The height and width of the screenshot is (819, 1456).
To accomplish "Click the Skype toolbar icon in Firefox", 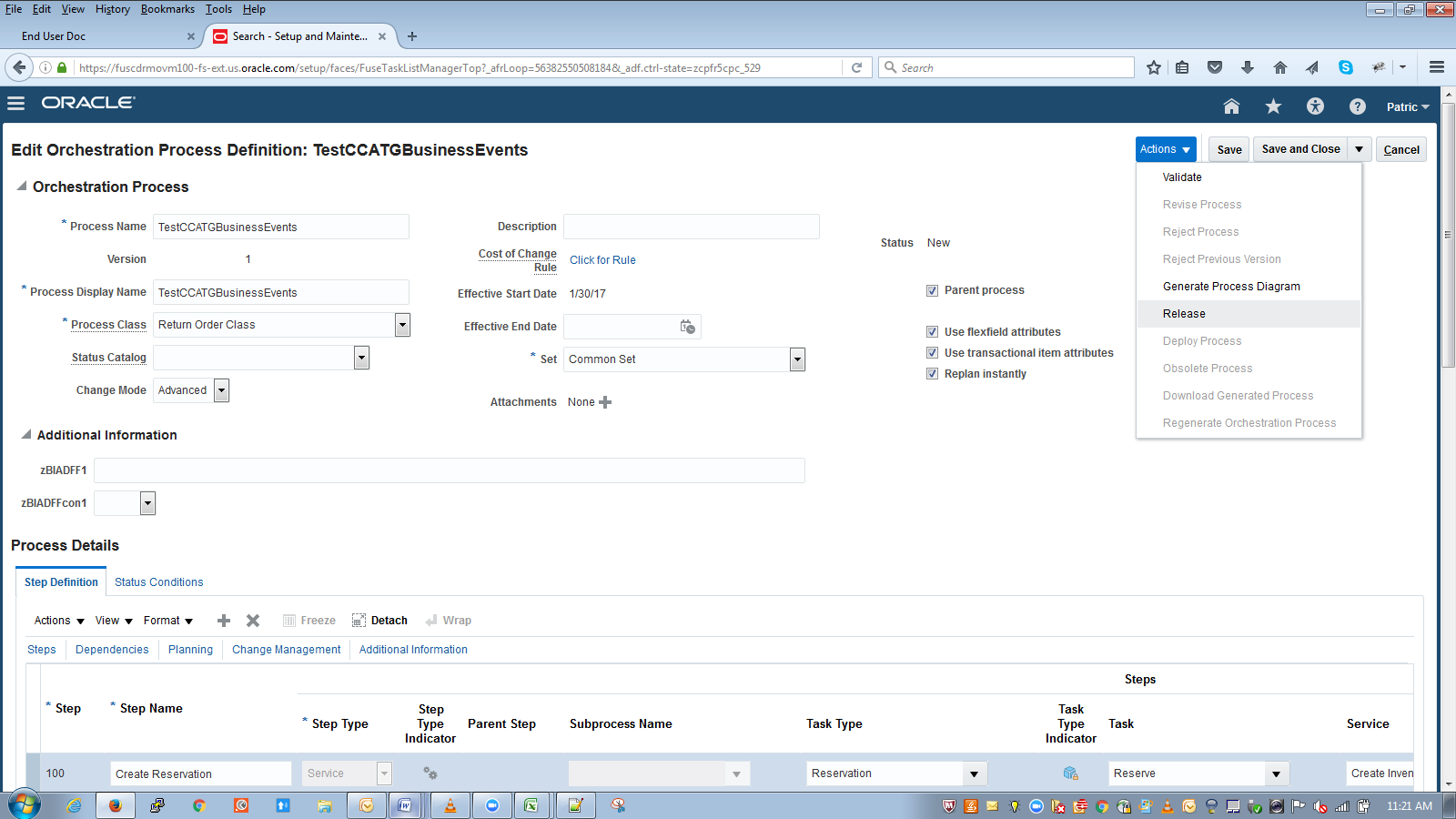I will point(1346,67).
